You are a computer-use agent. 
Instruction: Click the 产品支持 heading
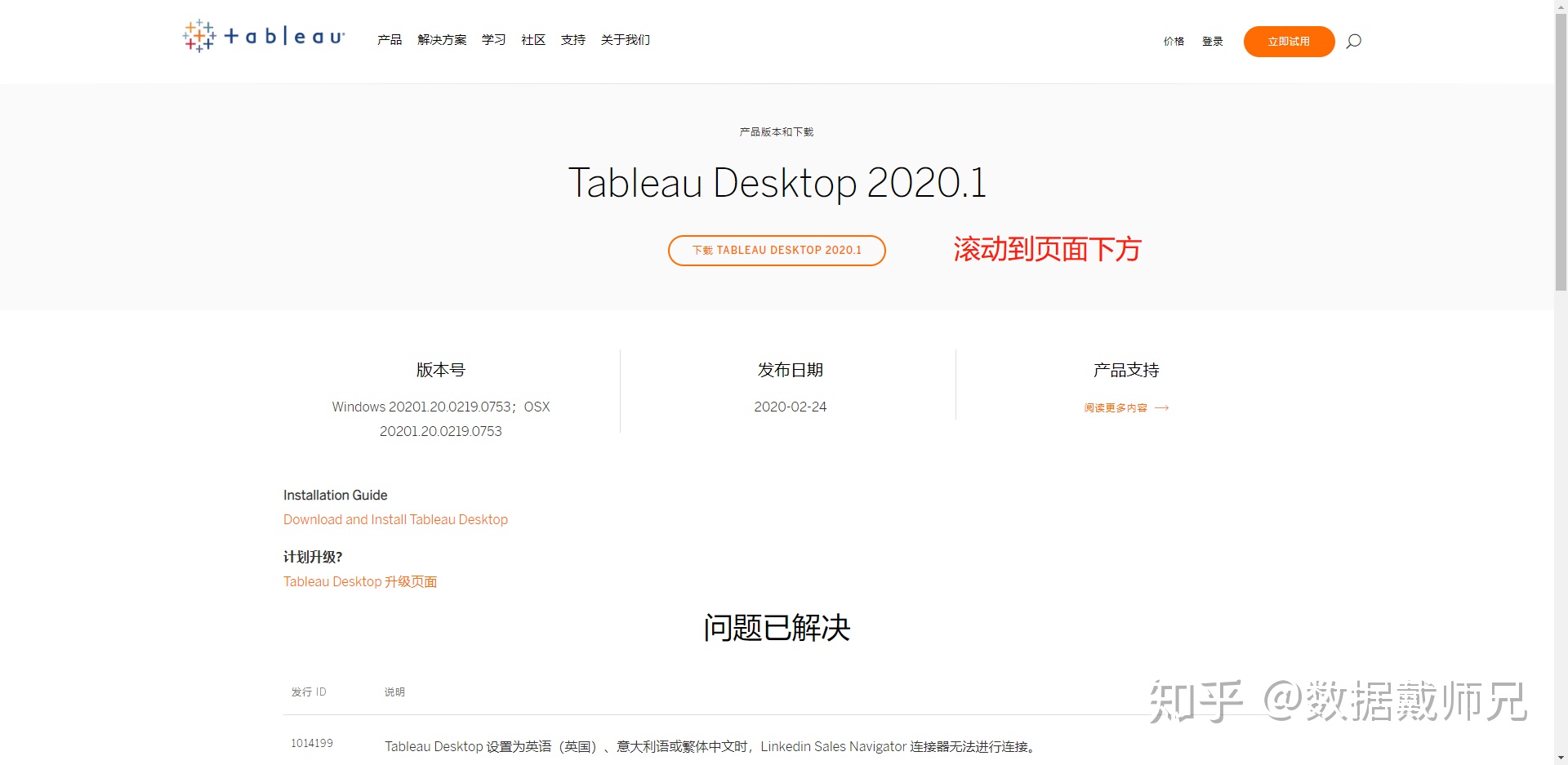tap(1126, 370)
